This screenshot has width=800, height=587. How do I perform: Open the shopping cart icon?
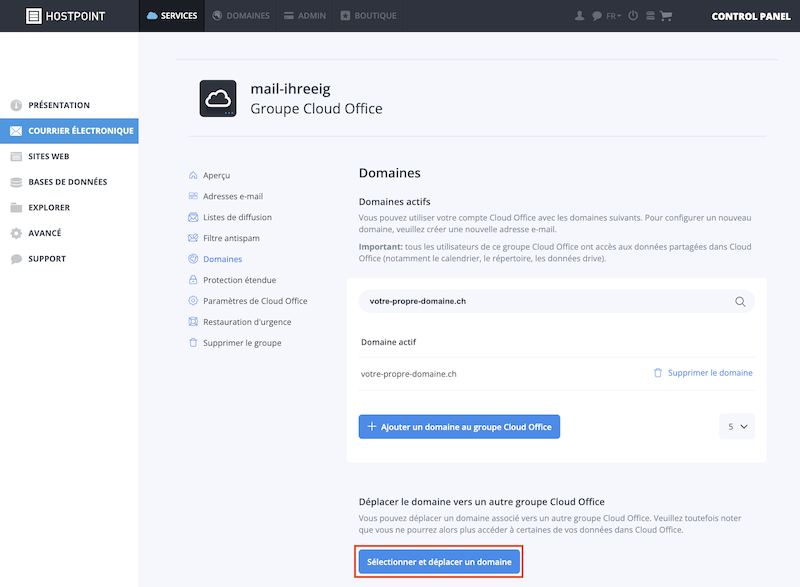pyautogui.click(x=666, y=16)
